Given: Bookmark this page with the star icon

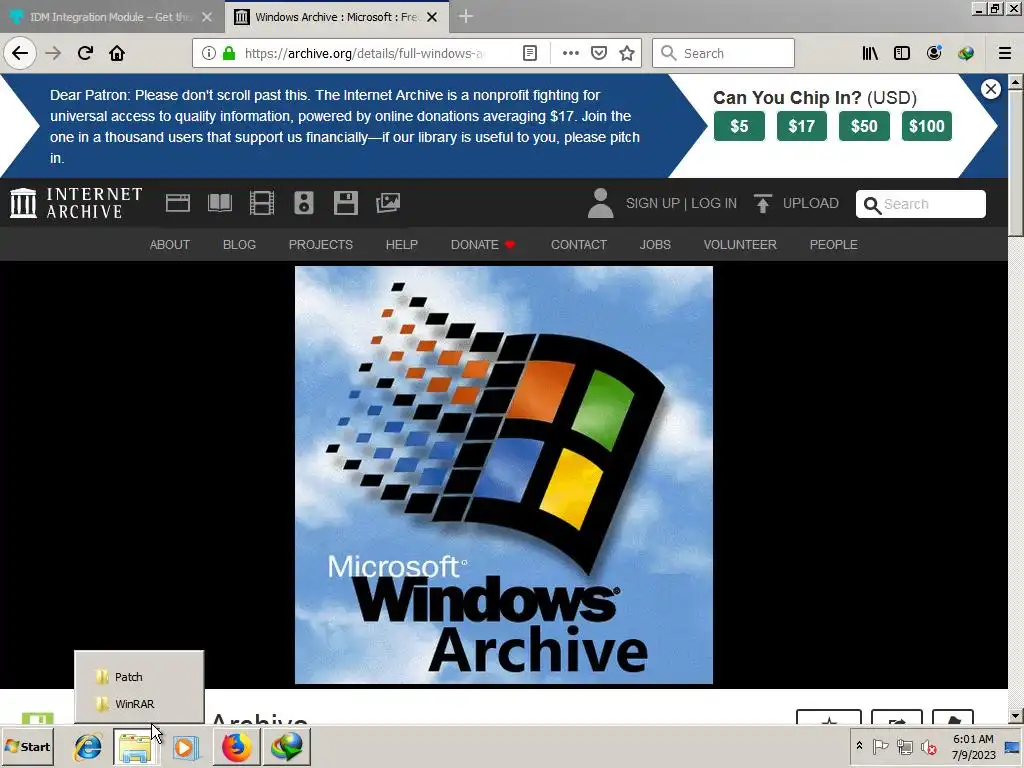Looking at the screenshot, I should pyautogui.click(x=627, y=54).
